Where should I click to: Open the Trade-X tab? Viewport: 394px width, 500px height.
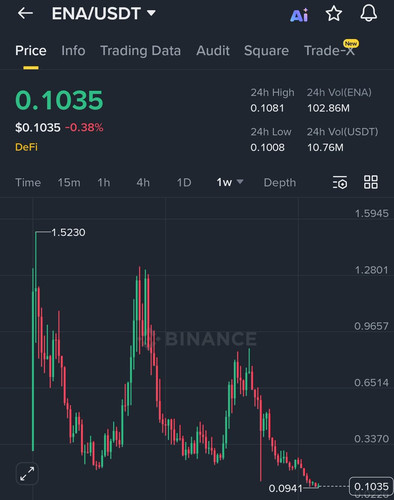(329, 51)
